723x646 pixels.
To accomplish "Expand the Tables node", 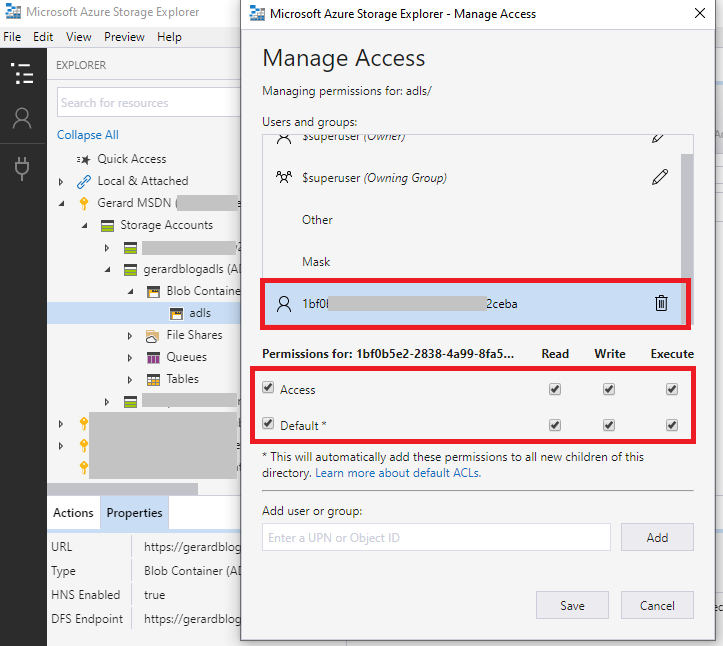I will 130,380.
